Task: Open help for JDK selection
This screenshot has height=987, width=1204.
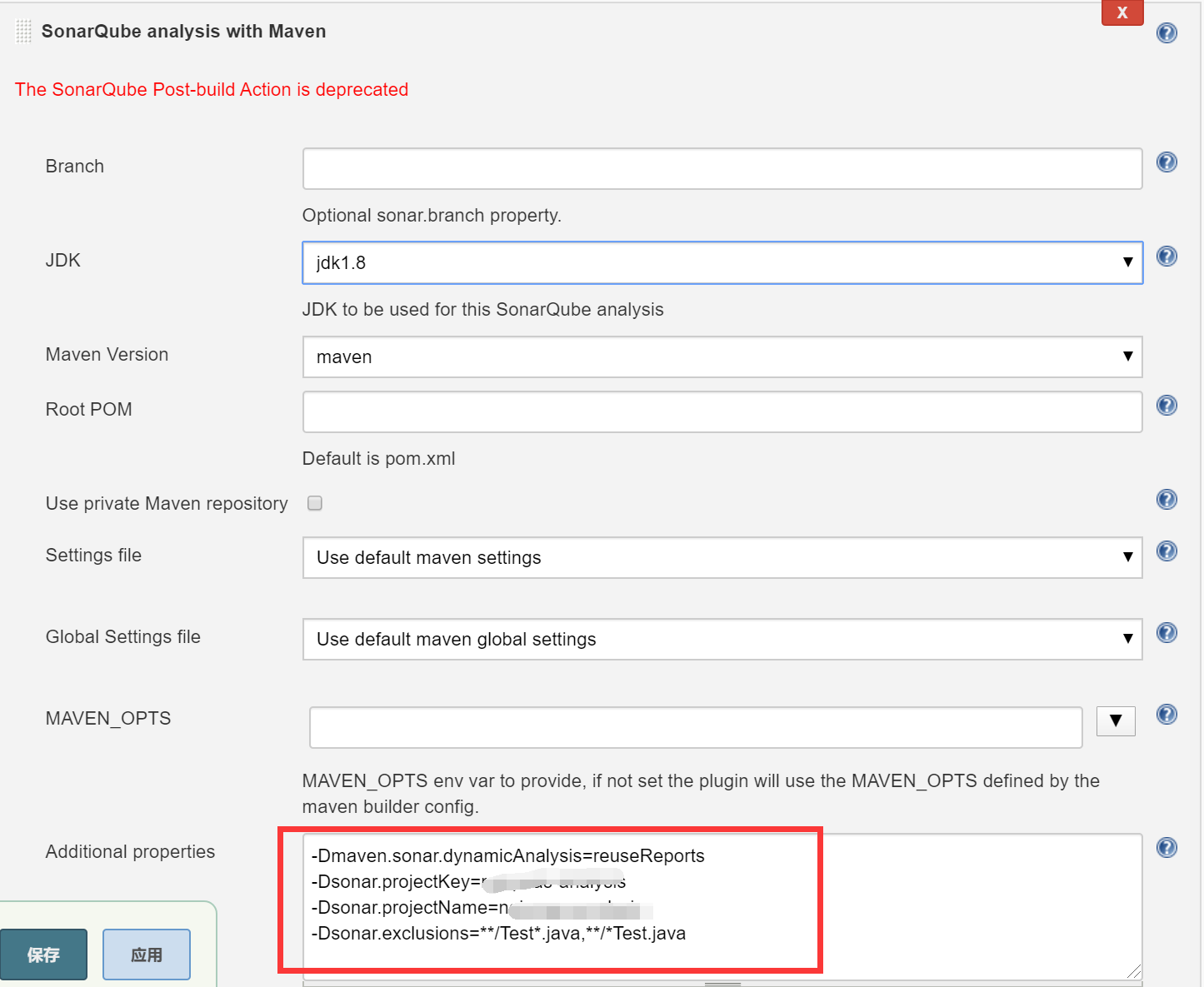Action: [1167, 257]
